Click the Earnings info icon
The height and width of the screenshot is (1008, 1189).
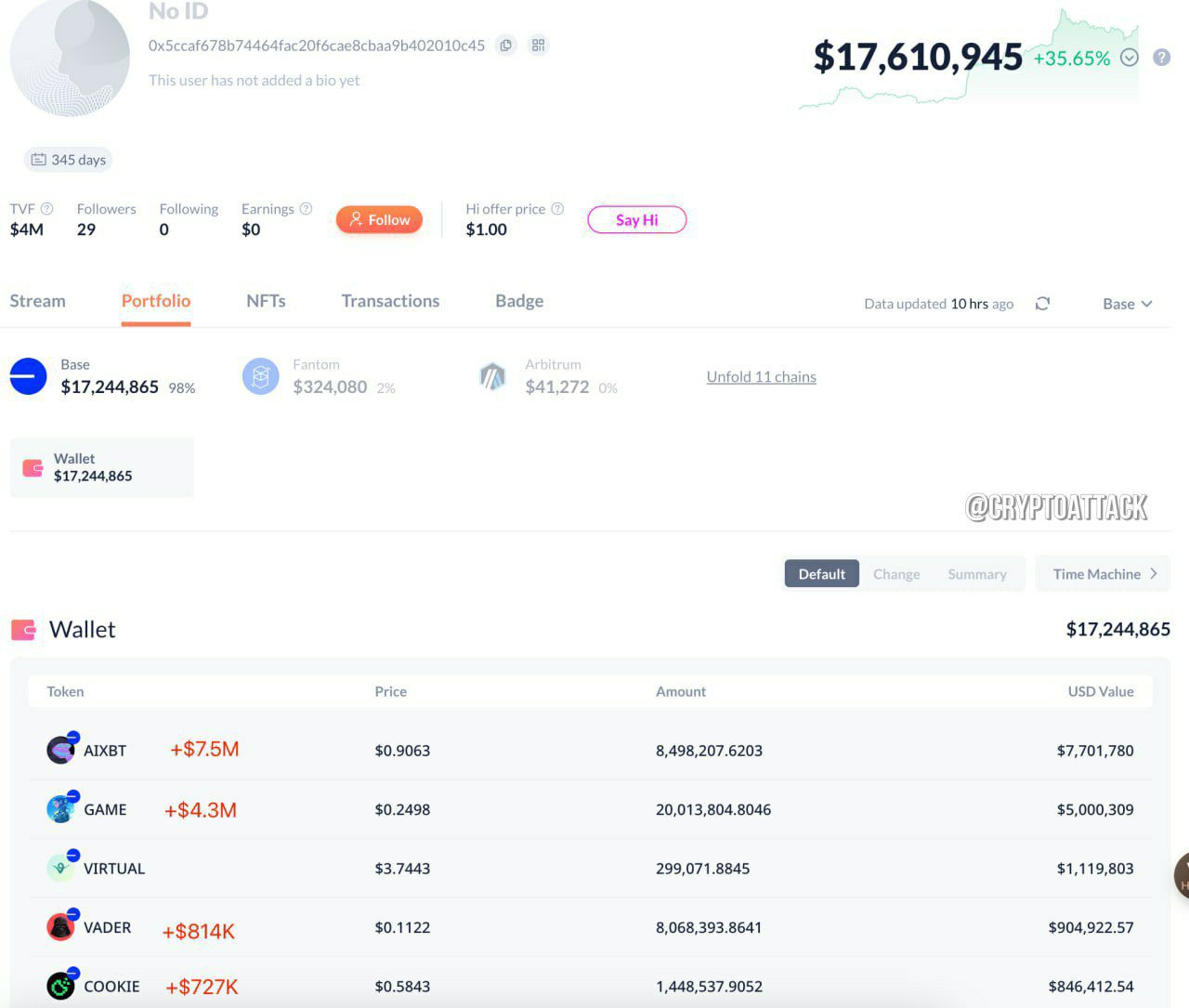click(306, 209)
